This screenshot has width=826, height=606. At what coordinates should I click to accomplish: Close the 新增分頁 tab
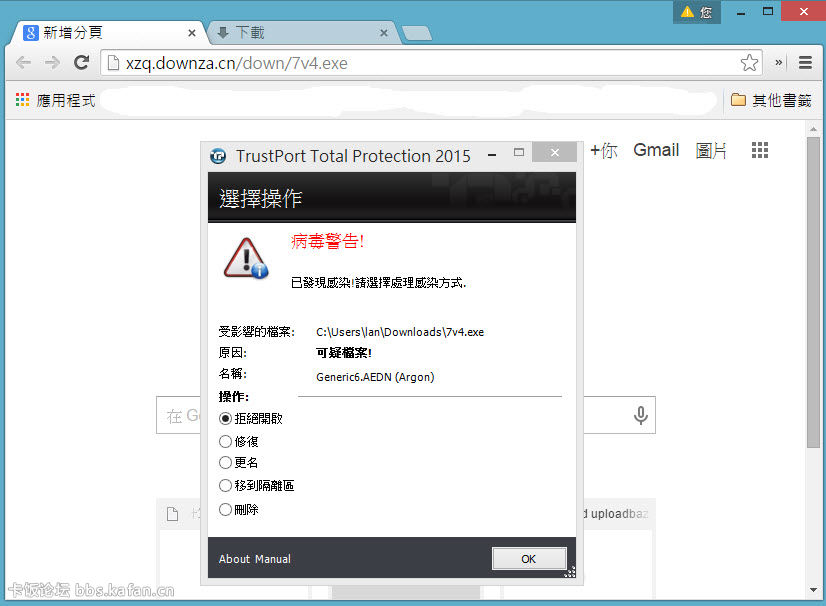[192, 33]
